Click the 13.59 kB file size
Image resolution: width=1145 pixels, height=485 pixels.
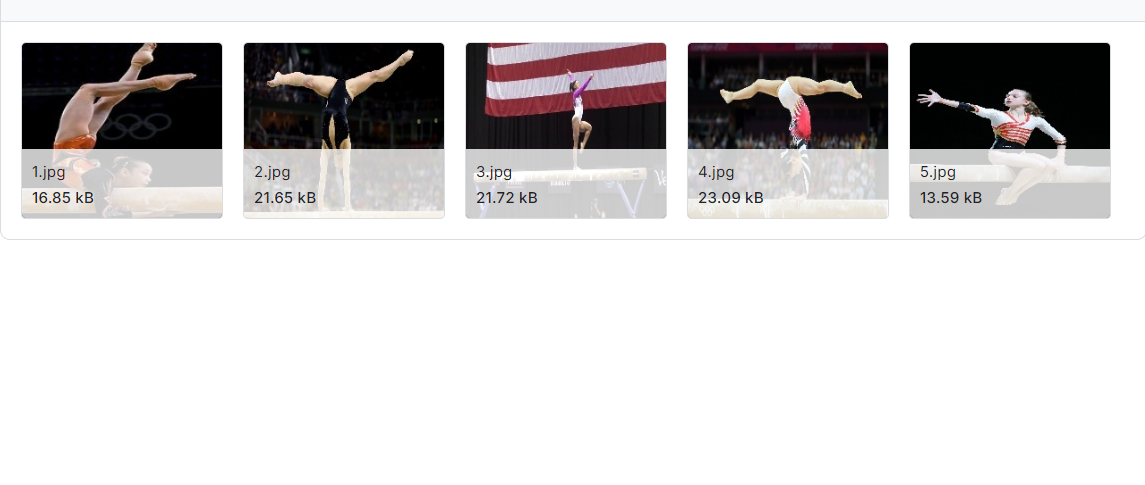[x=951, y=198]
